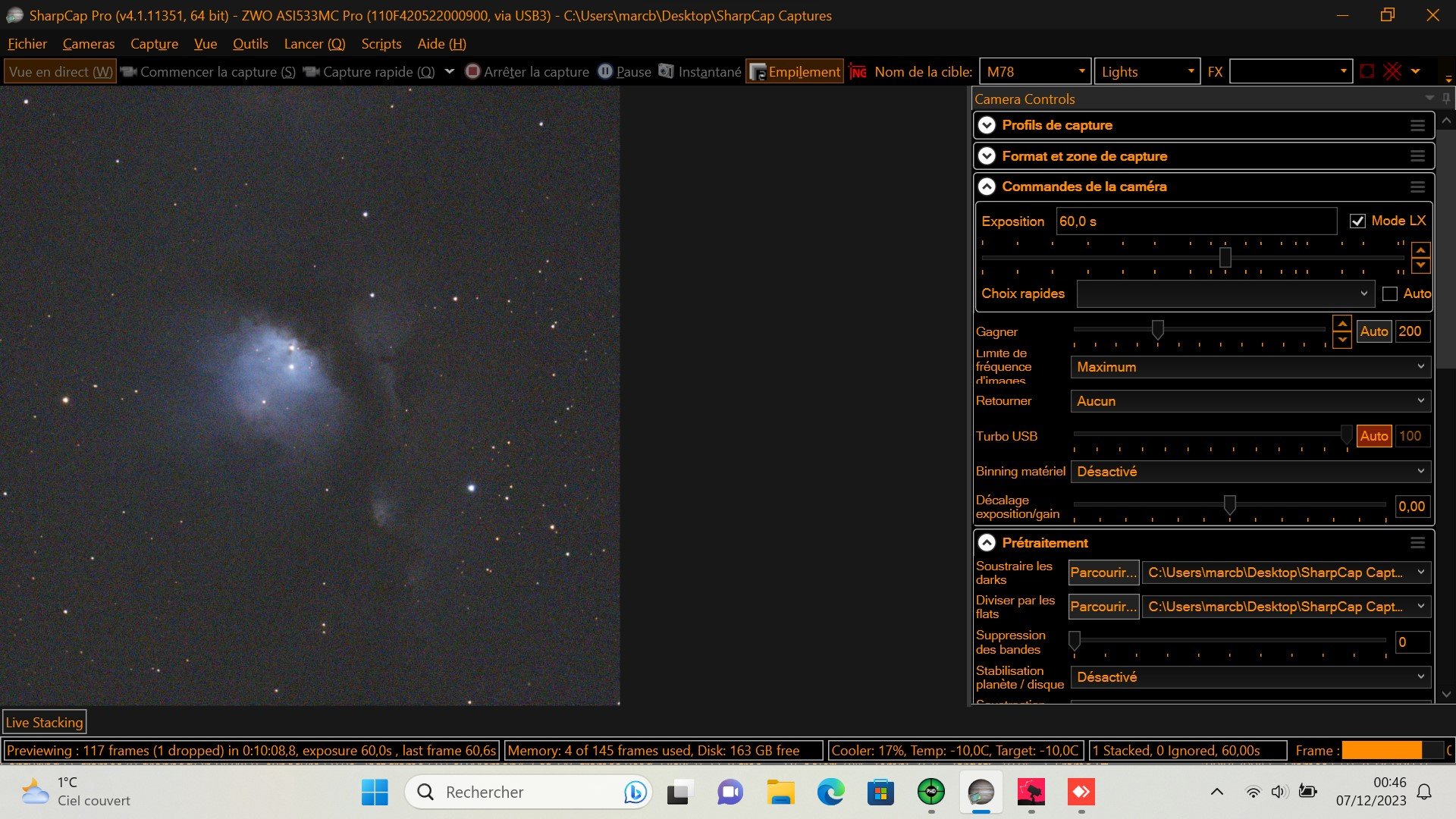Expand Format et zone de capture section

click(987, 156)
